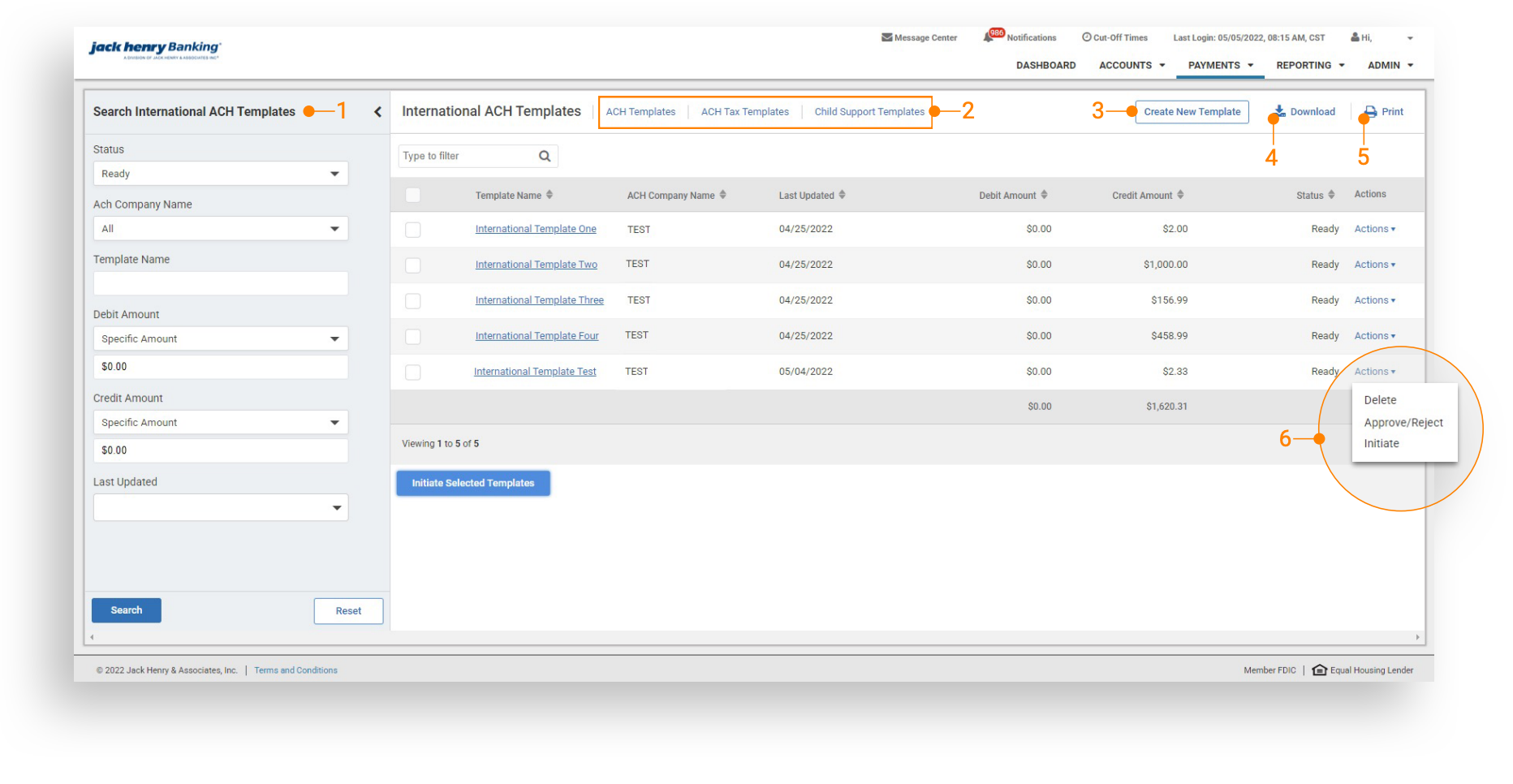Open Notifications bell icon
Viewport: 1513px width, 784px height.
coord(989,37)
